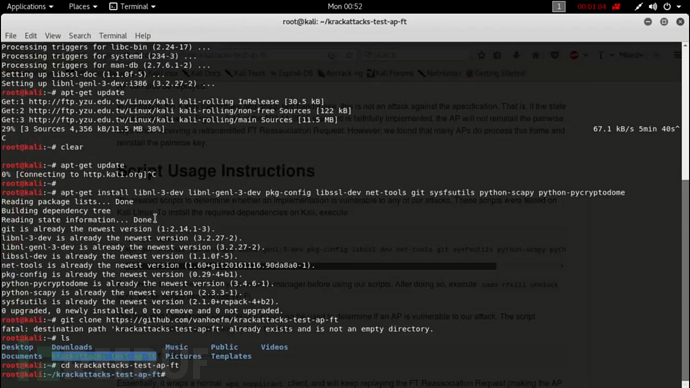Click the Documents directory in ls output

point(22,356)
